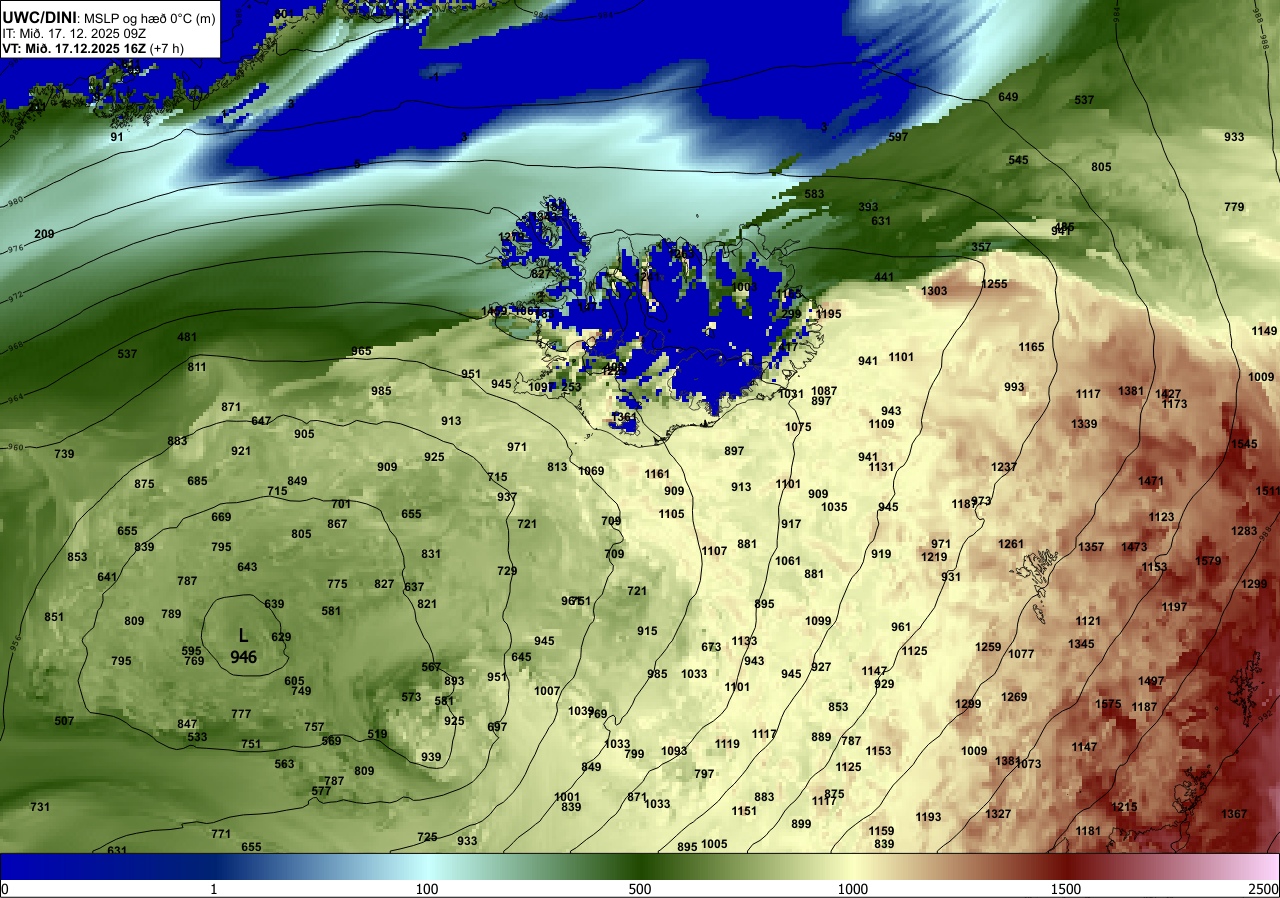Image resolution: width=1280 pixels, height=898 pixels.
Task: Click the 357 height value
Action: pyautogui.click(x=981, y=247)
